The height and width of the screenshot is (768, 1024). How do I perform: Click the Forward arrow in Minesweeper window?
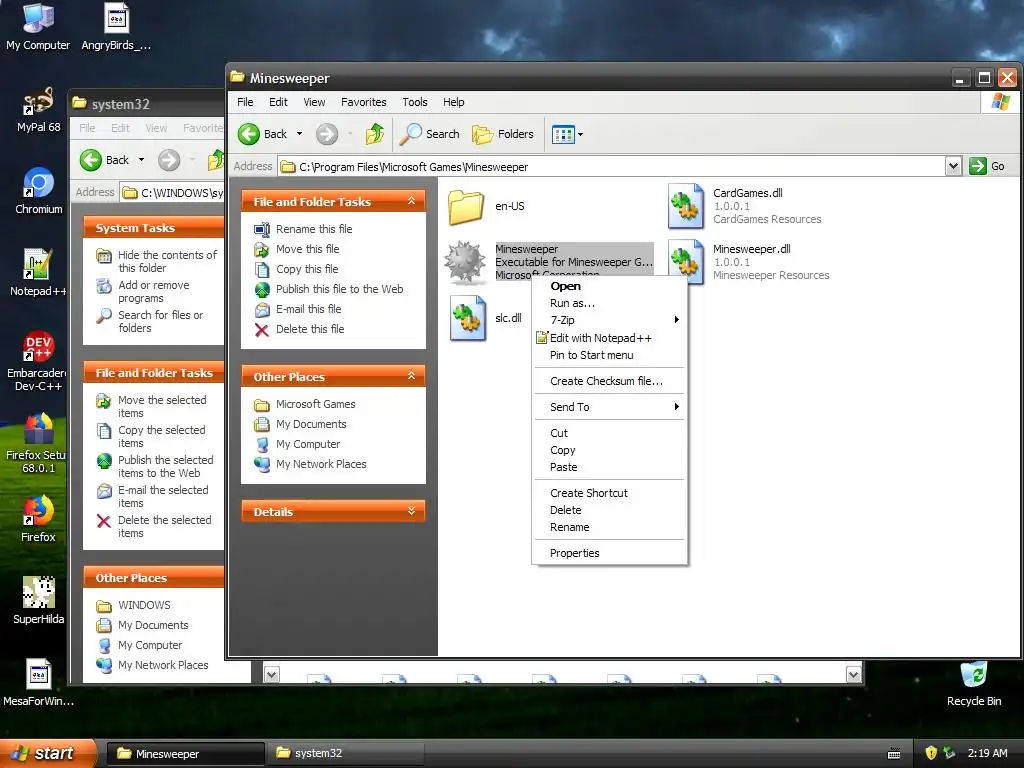327,134
